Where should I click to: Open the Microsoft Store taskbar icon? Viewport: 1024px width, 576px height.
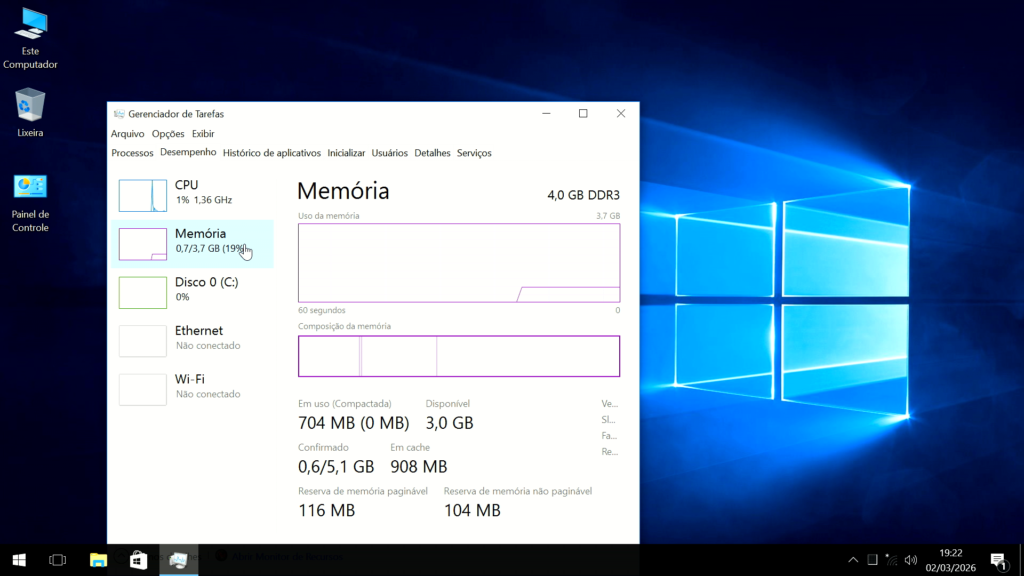pyautogui.click(x=138, y=560)
